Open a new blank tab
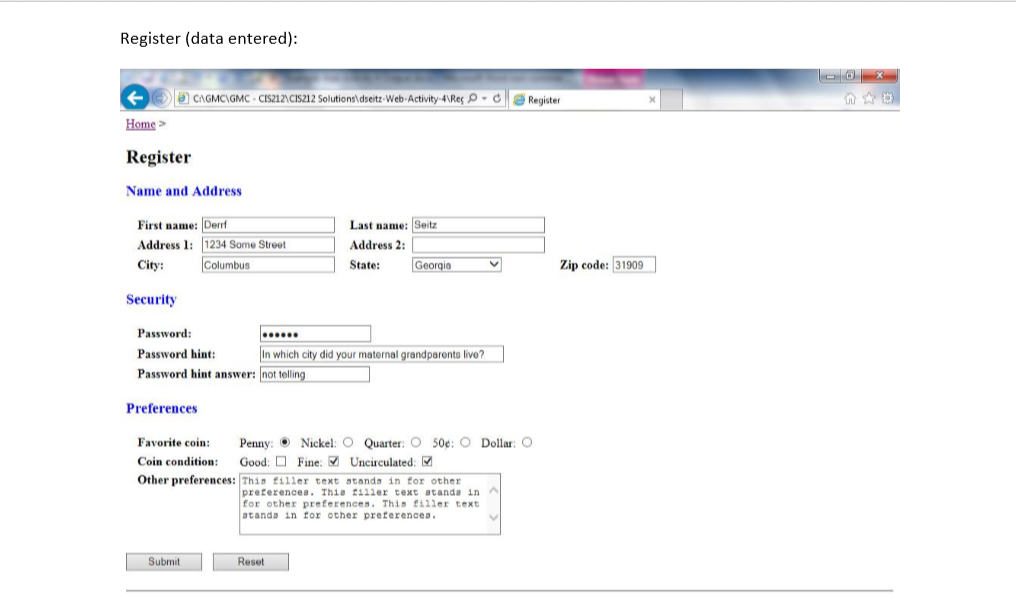The image size is (1016, 611). (x=671, y=100)
